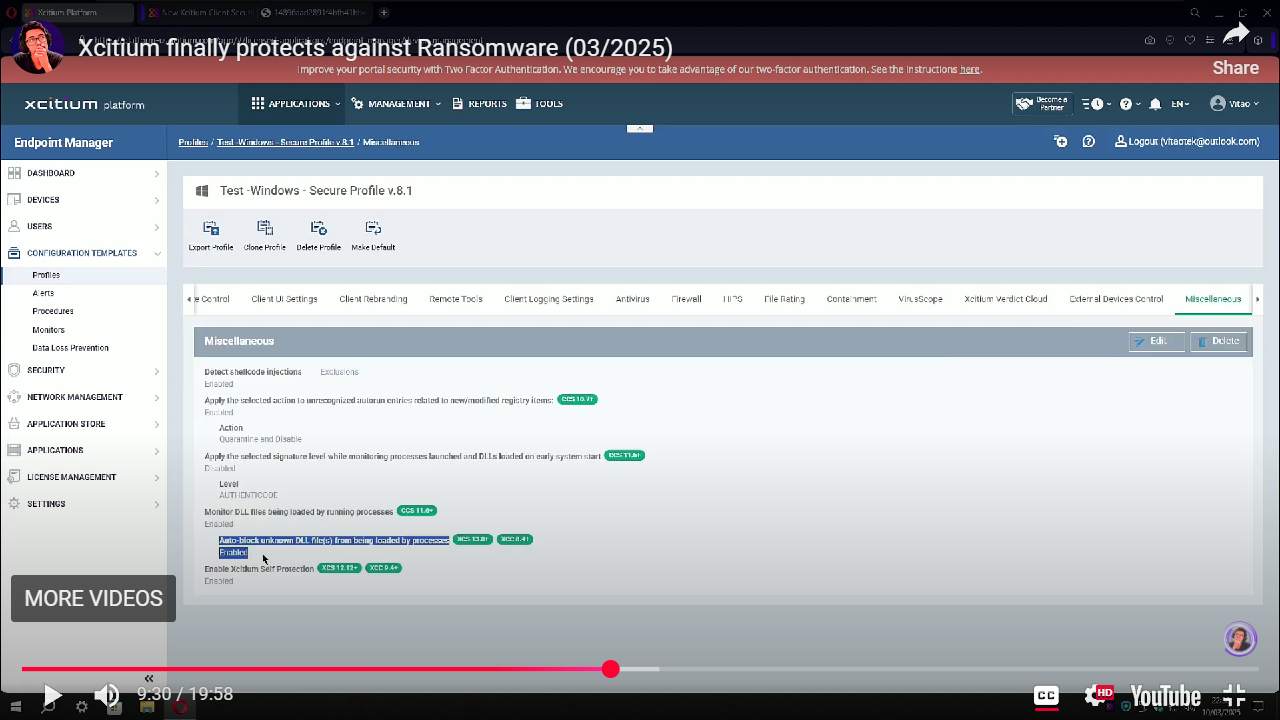Click the Settings sidebar gear icon

[14, 504]
